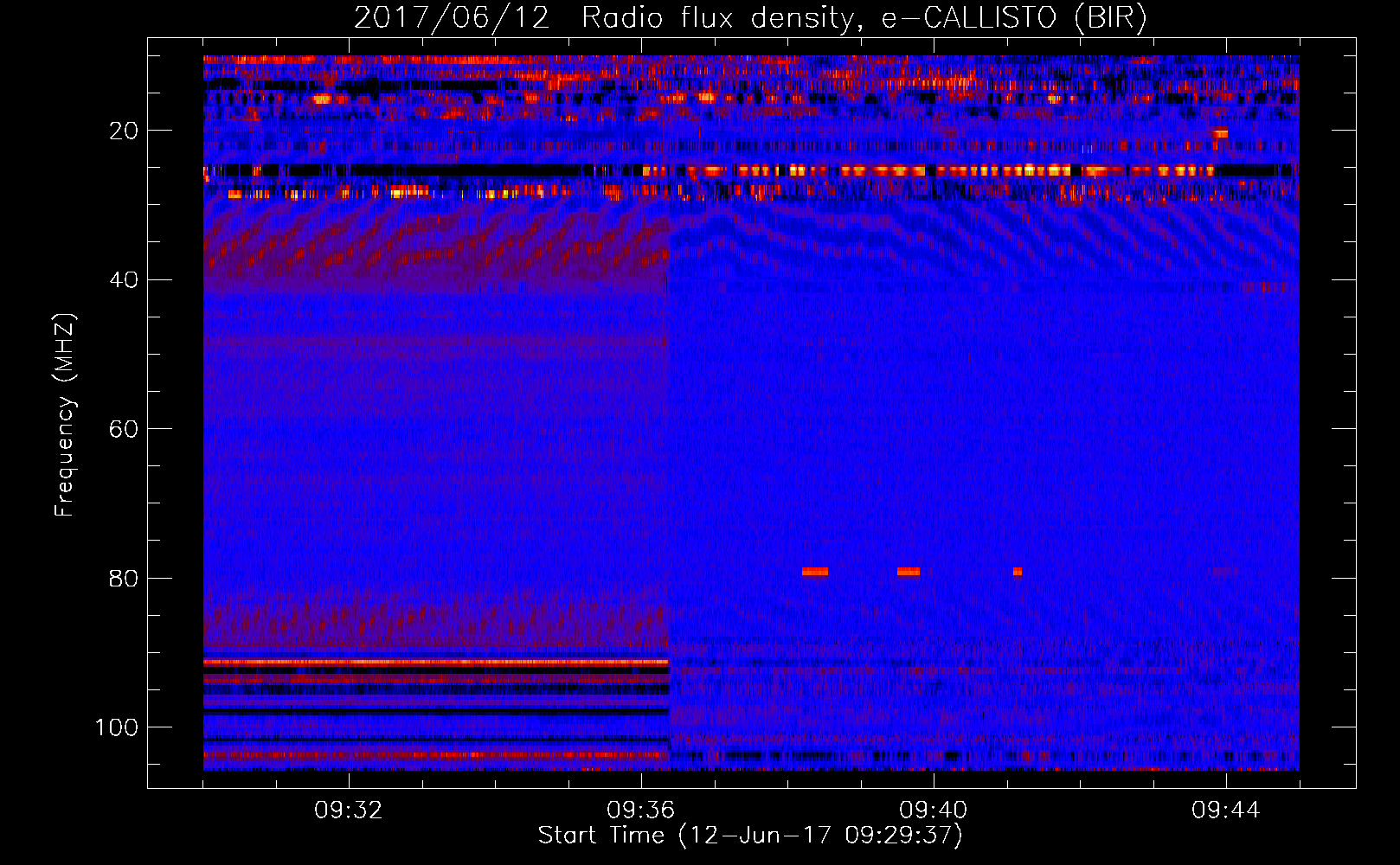Click the small third red burst near 80 MHz
This screenshot has width=1400, height=865.
point(1018,572)
